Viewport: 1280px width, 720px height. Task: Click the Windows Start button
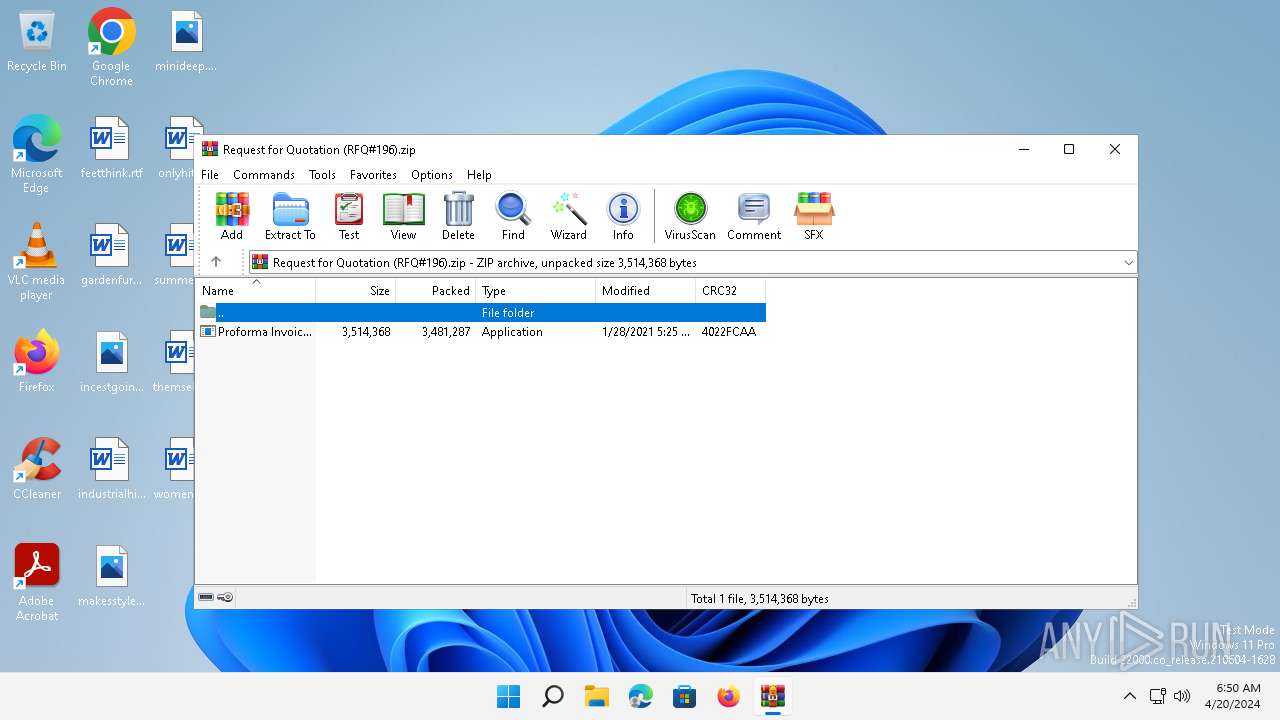tap(508, 696)
